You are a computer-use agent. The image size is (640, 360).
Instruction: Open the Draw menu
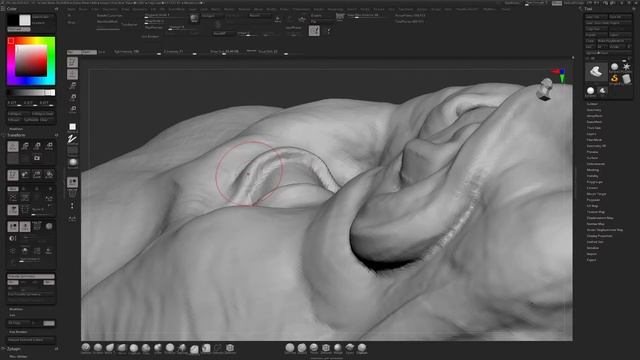[125, 9]
